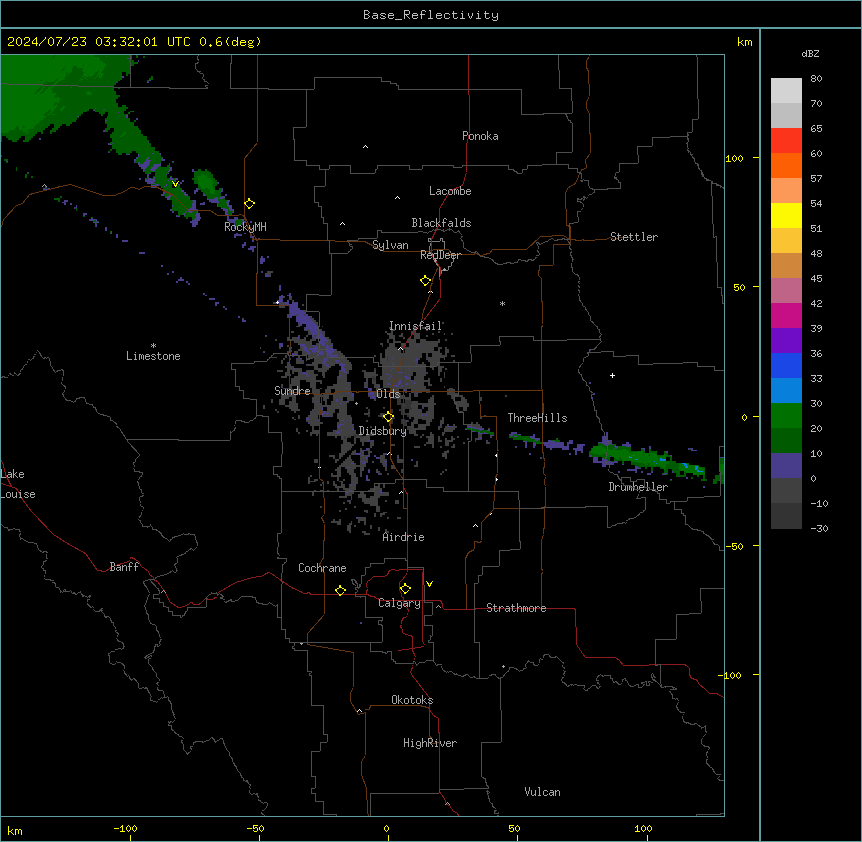The image size is (862, 842).
Task: Click the Limestone label
Action: click(153, 356)
